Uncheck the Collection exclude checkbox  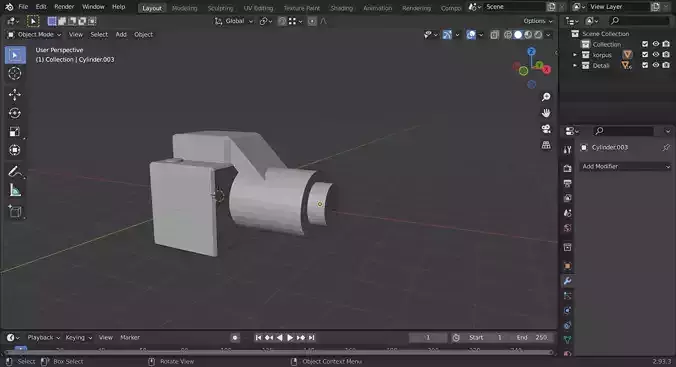pyautogui.click(x=645, y=44)
